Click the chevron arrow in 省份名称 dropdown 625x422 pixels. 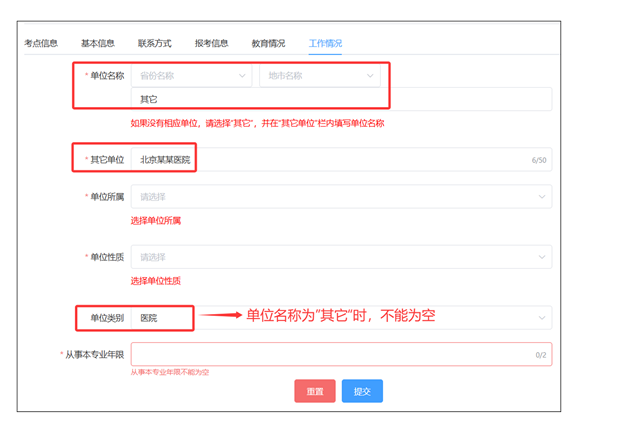(242, 75)
